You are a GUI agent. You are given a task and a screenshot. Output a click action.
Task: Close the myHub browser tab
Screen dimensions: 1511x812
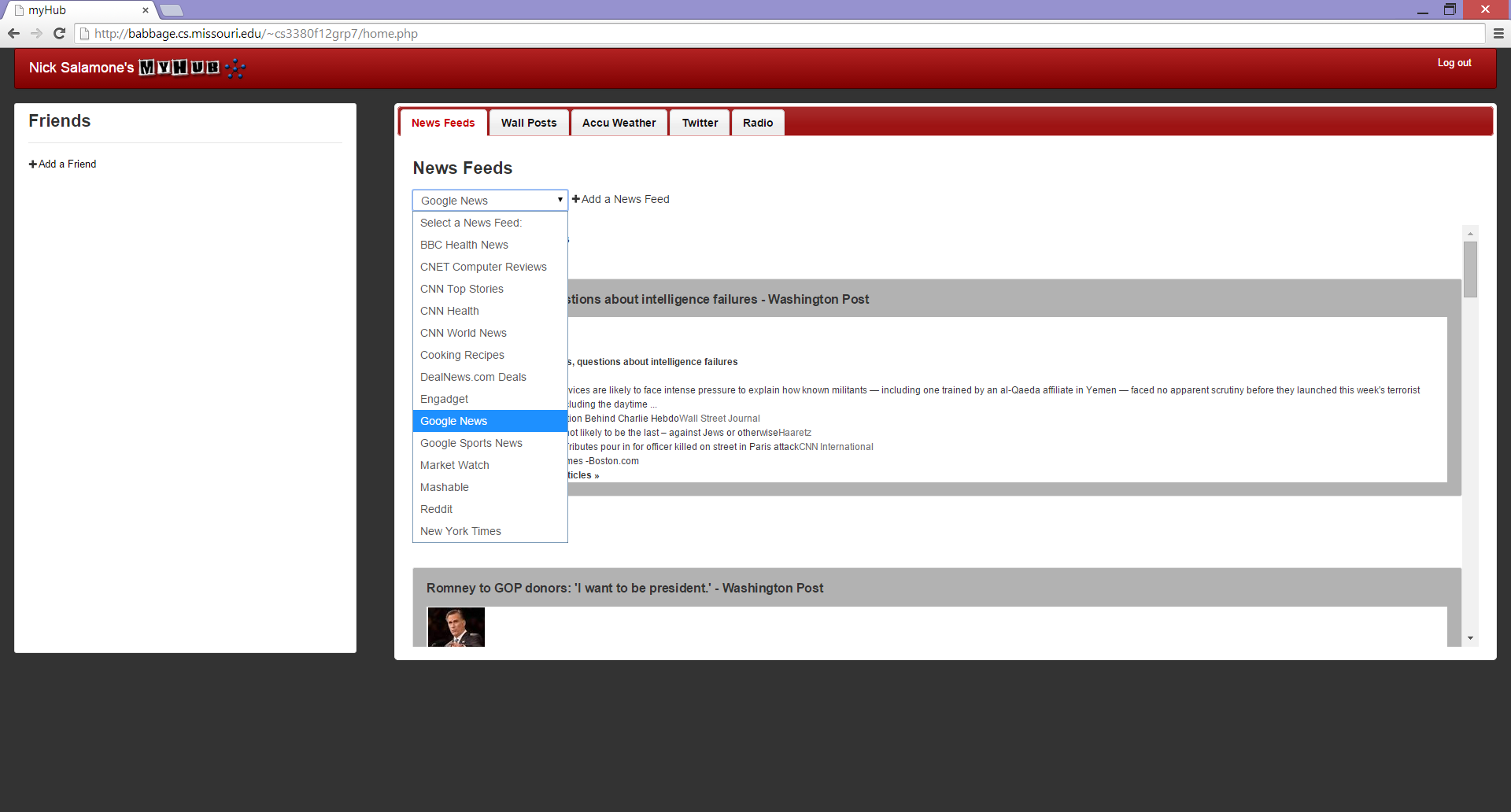pos(146,10)
